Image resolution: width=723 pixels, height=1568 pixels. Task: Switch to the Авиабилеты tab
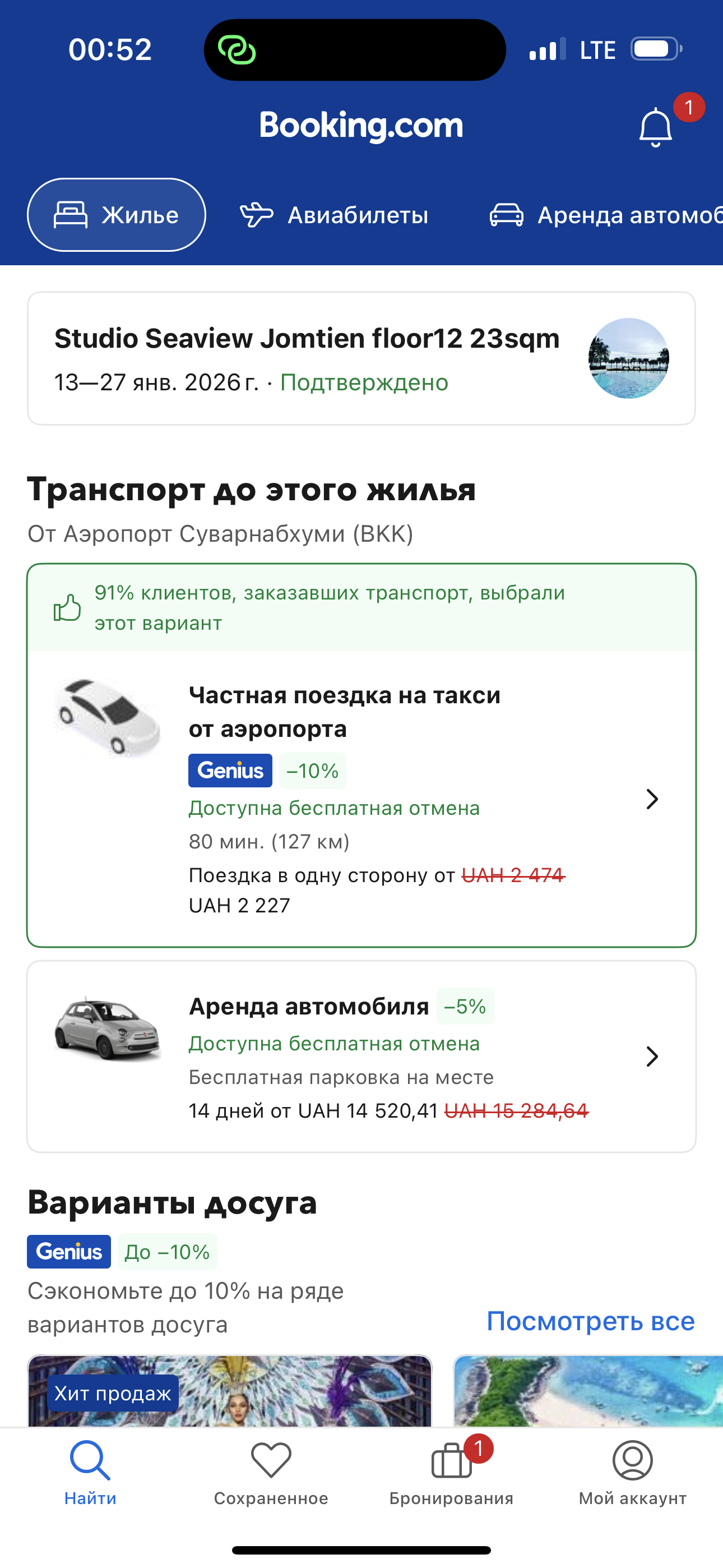[334, 215]
